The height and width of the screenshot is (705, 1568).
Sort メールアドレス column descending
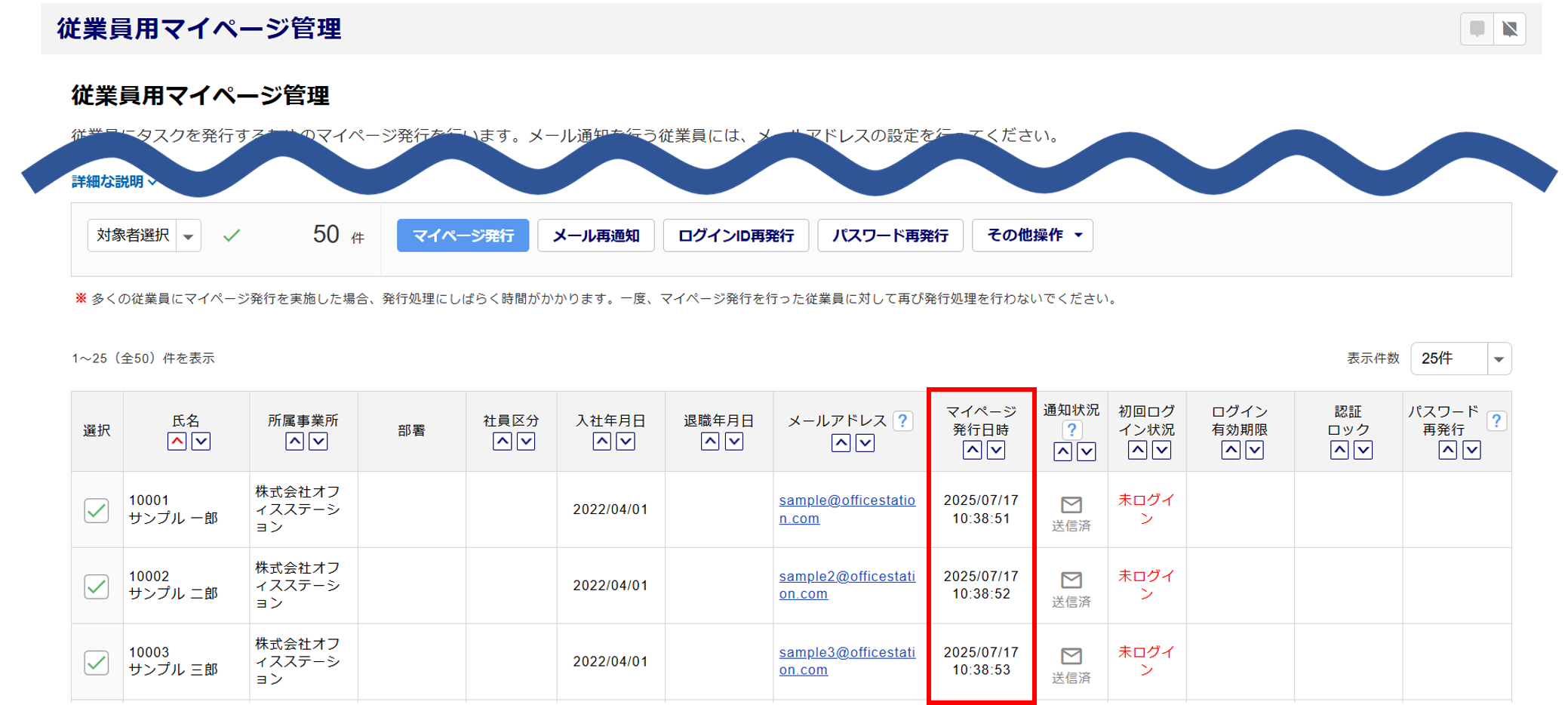point(865,443)
